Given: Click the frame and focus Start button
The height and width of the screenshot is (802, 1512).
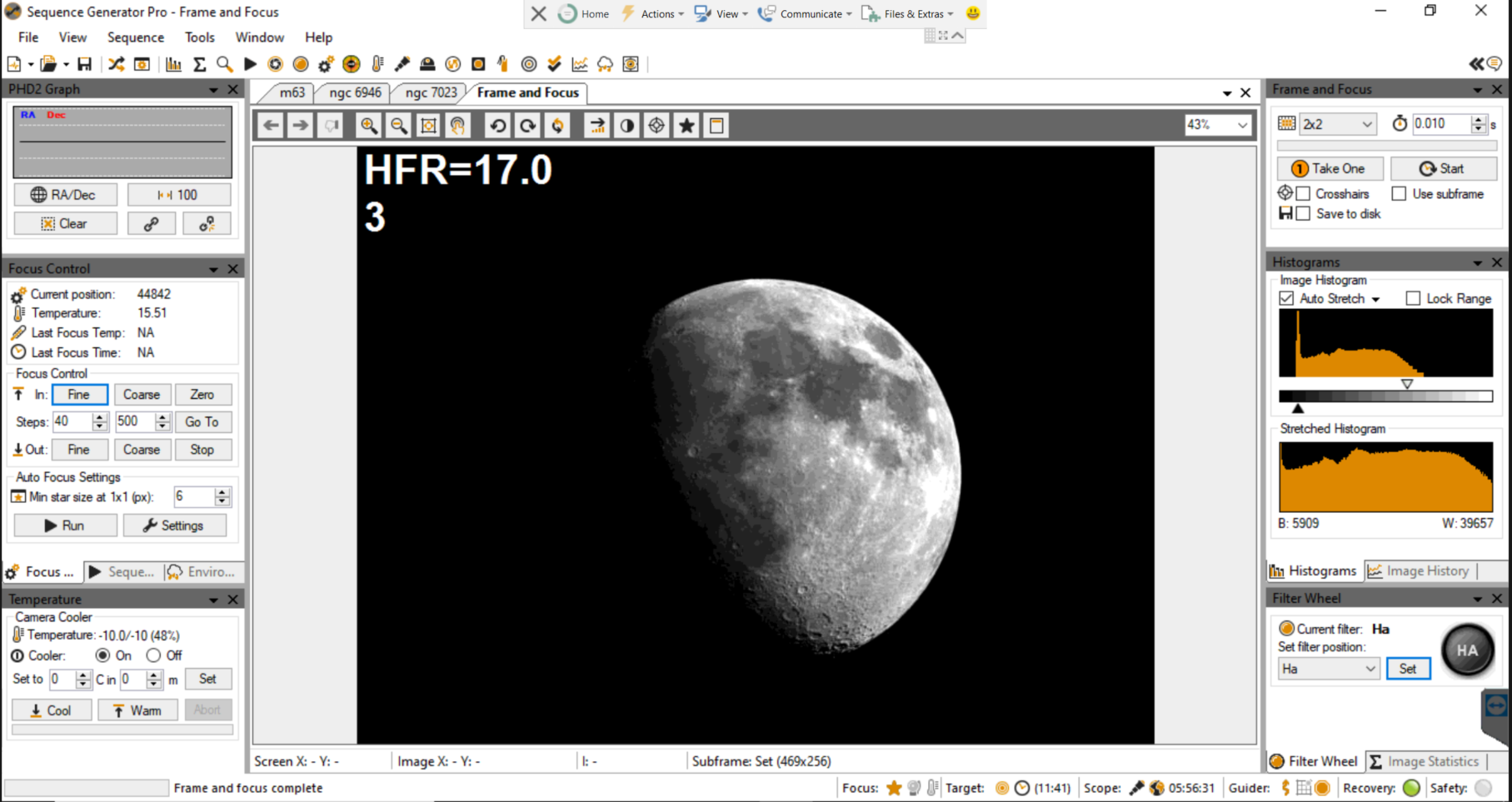Looking at the screenshot, I should tap(1443, 168).
